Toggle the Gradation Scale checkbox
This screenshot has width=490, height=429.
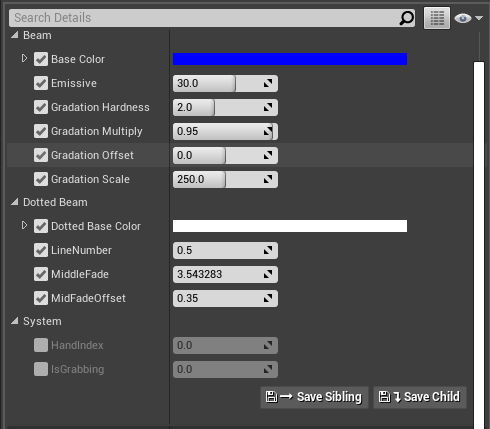point(41,179)
